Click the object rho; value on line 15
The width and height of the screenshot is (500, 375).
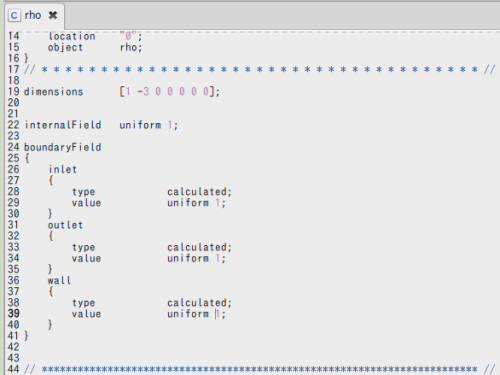click(131, 47)
